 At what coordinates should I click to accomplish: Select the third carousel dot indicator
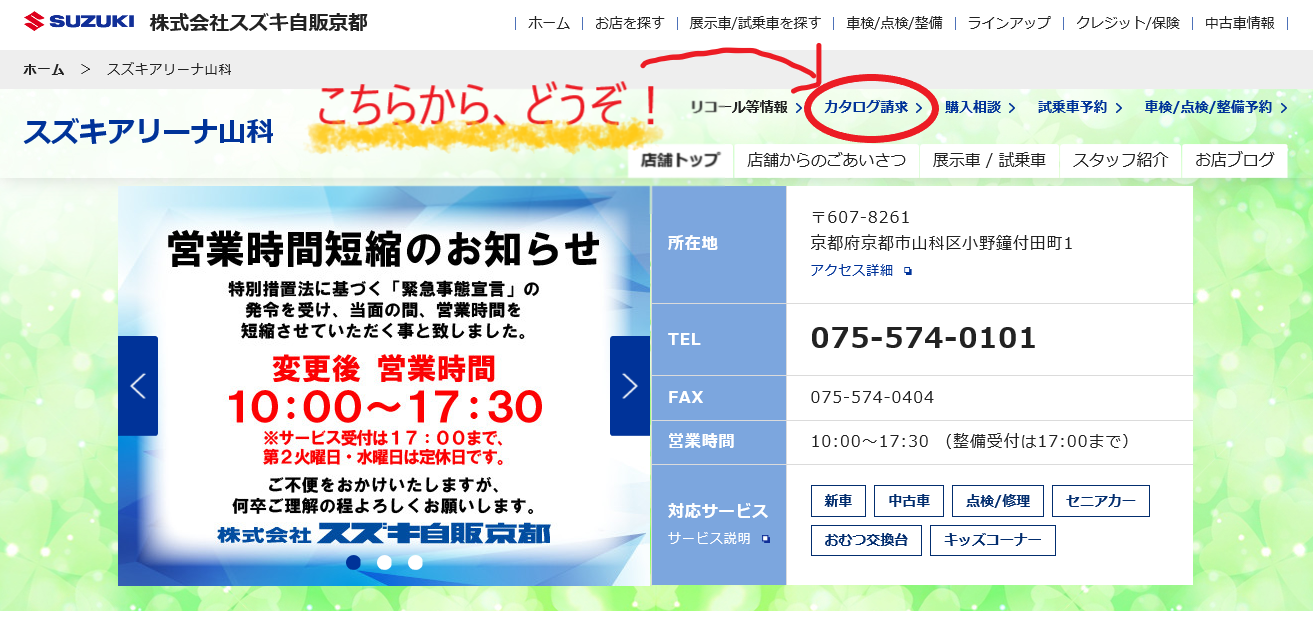click(x=415, y=562)
